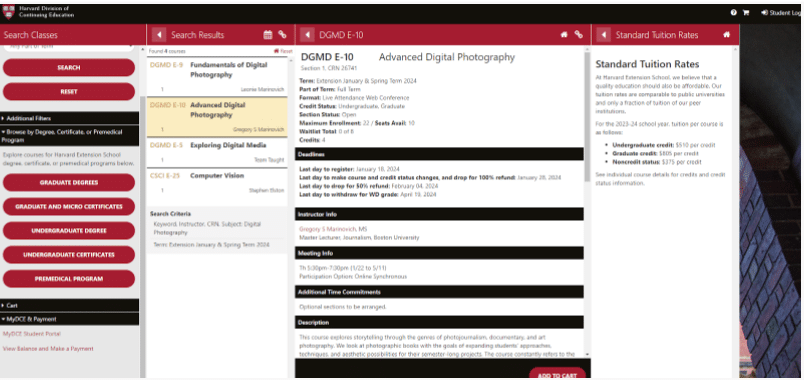Click the home icon in DGMD E-10 header
This screenshot has height=380, width=804.
click(564, 35)
